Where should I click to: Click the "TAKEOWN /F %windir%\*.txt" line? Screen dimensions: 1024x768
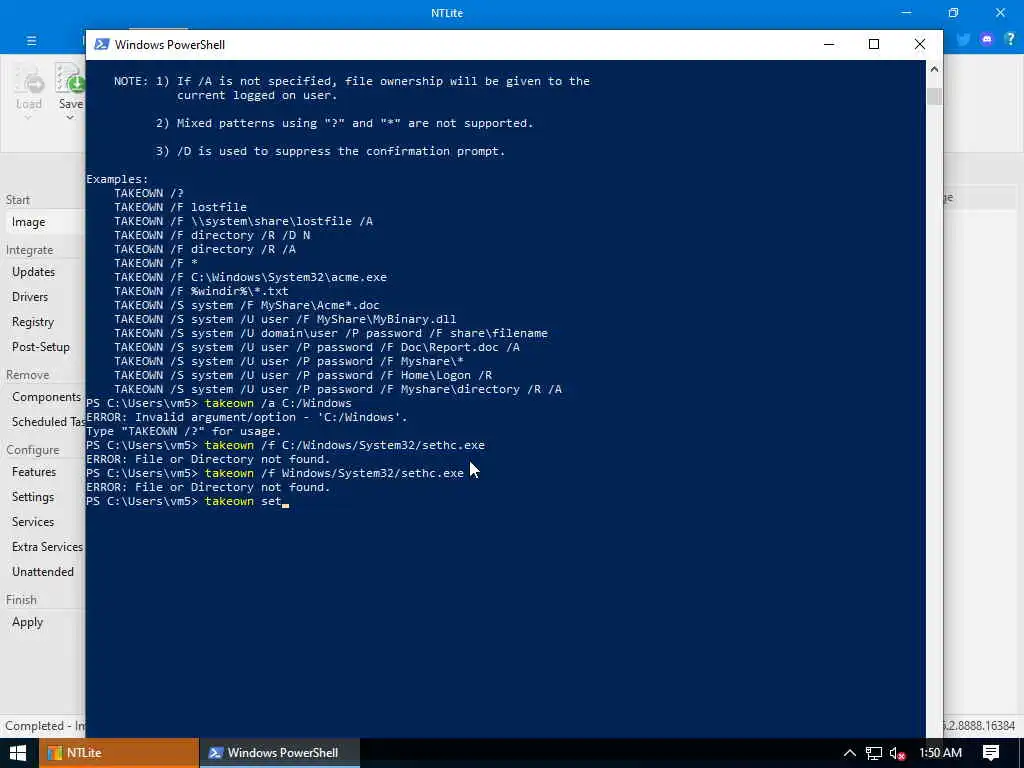(201, 291)
